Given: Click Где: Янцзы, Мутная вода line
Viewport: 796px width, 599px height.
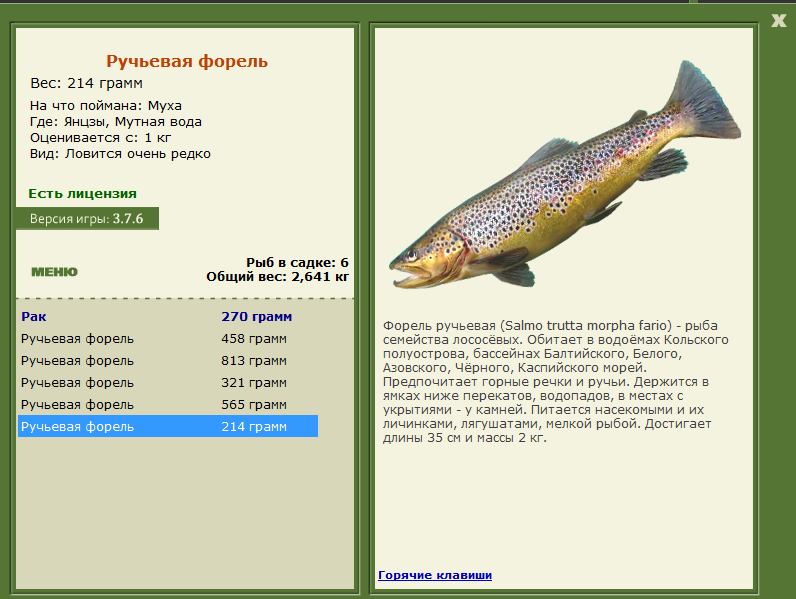Looking at the screenshot, I should 116,122.
